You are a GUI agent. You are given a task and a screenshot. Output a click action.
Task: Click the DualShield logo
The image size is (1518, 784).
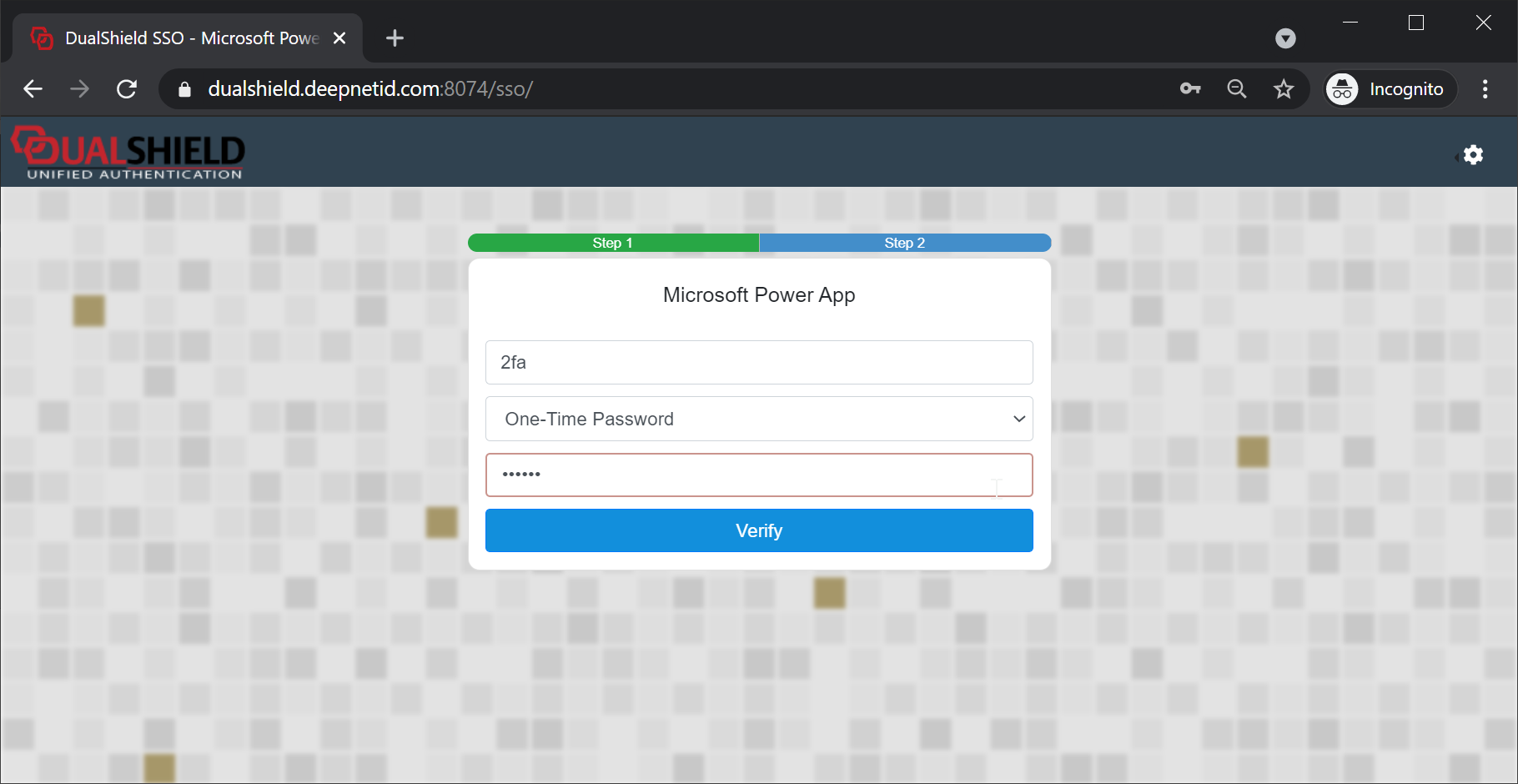click(128, 153)
